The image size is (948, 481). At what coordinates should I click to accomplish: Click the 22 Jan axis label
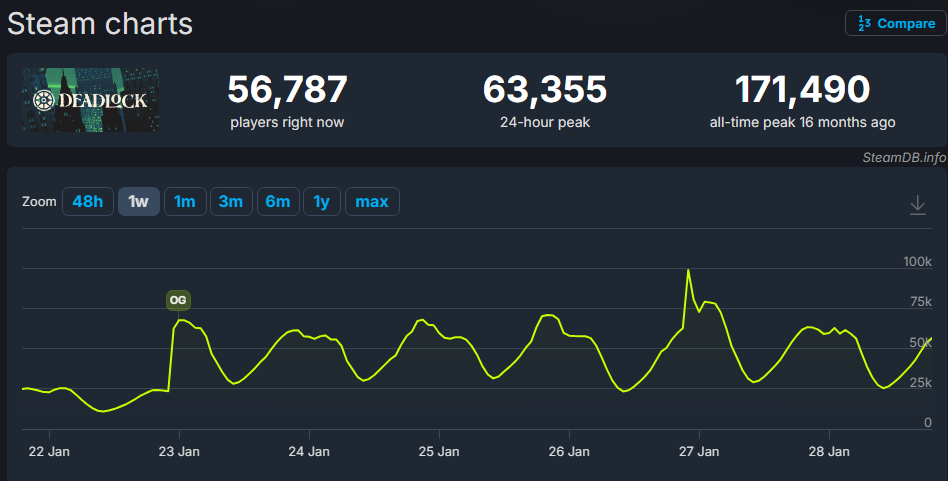[x=49, y=451]
